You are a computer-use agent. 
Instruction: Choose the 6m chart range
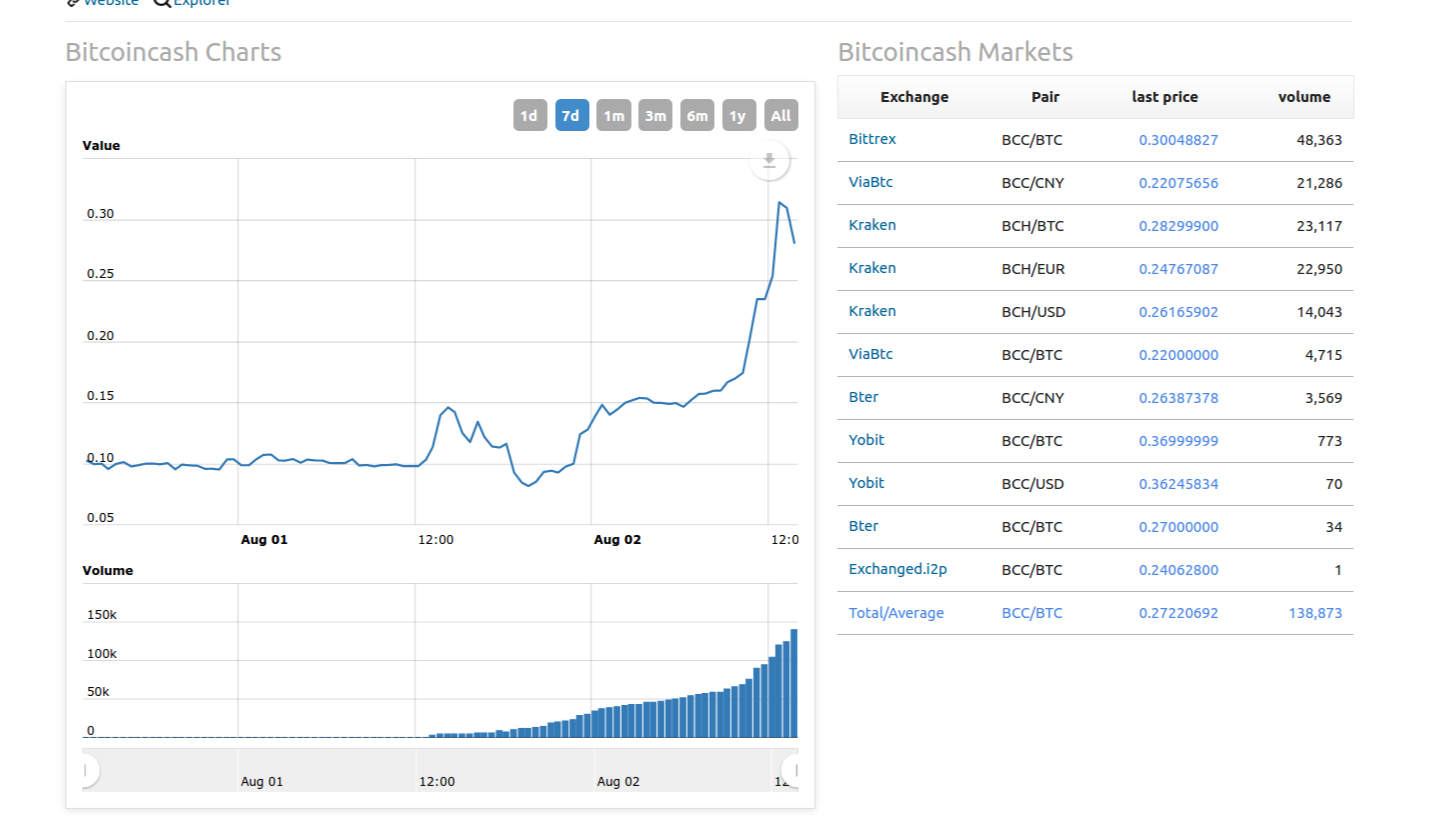tap(697, 115)
